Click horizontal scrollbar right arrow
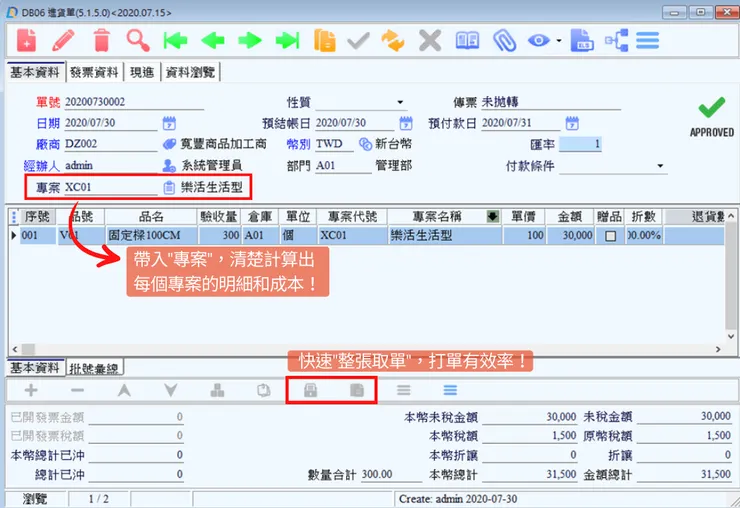Image resolution: width=740 pixels, height=508 pixels. pos(718,349)
